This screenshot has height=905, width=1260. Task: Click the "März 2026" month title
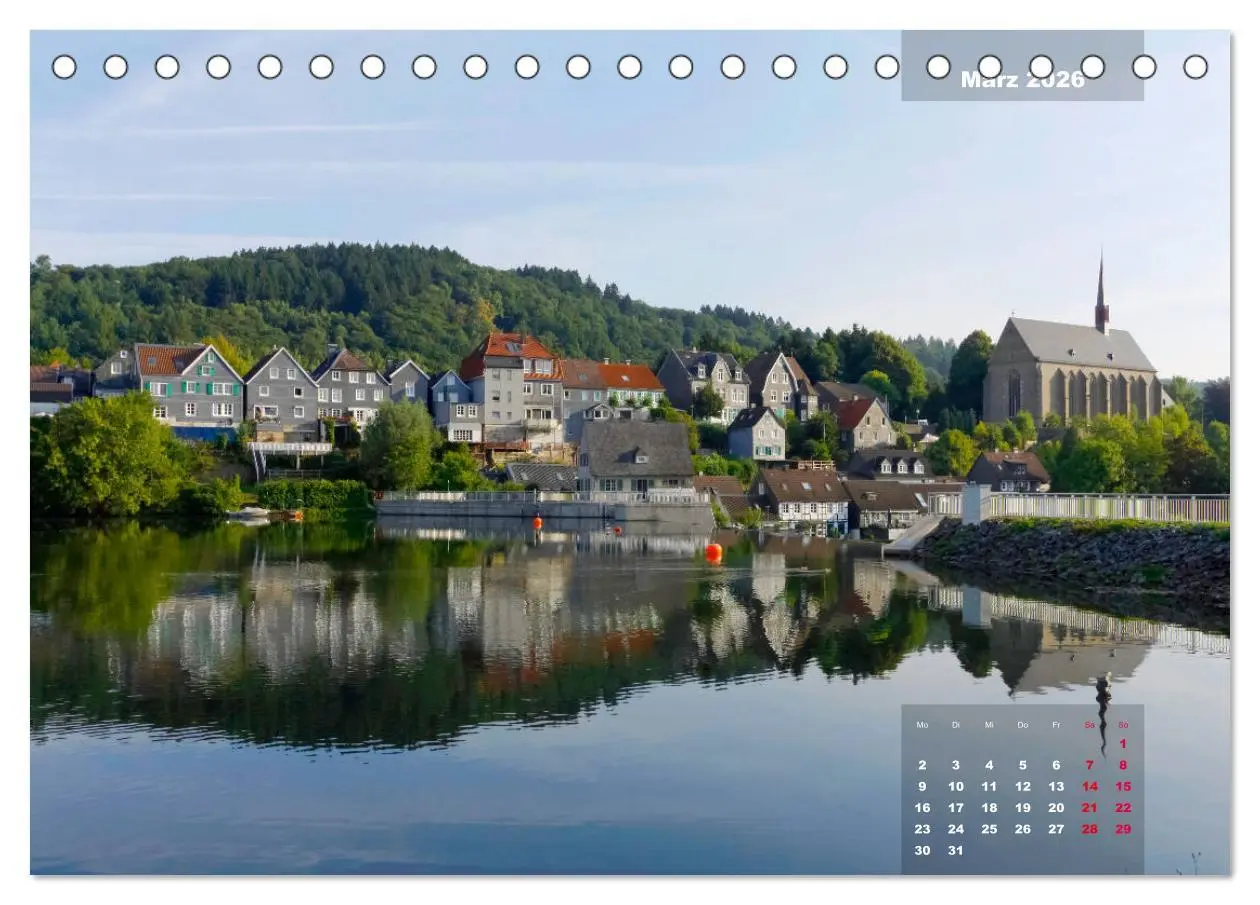click(1022, 80)
